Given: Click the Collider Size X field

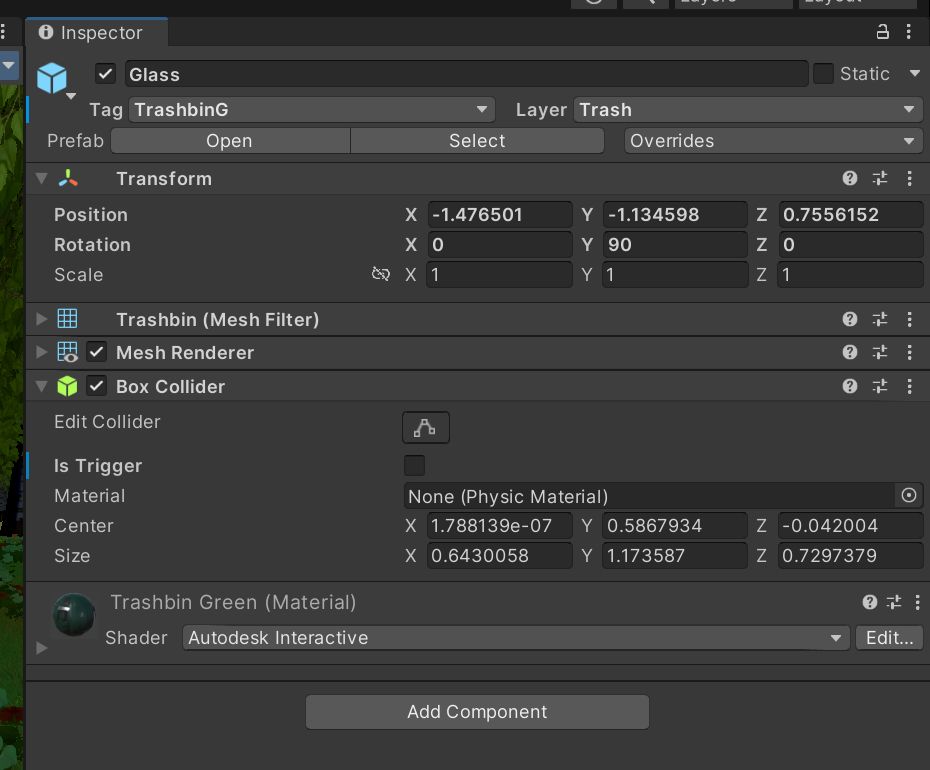Looking at the screenshot, I should point(499,556).
